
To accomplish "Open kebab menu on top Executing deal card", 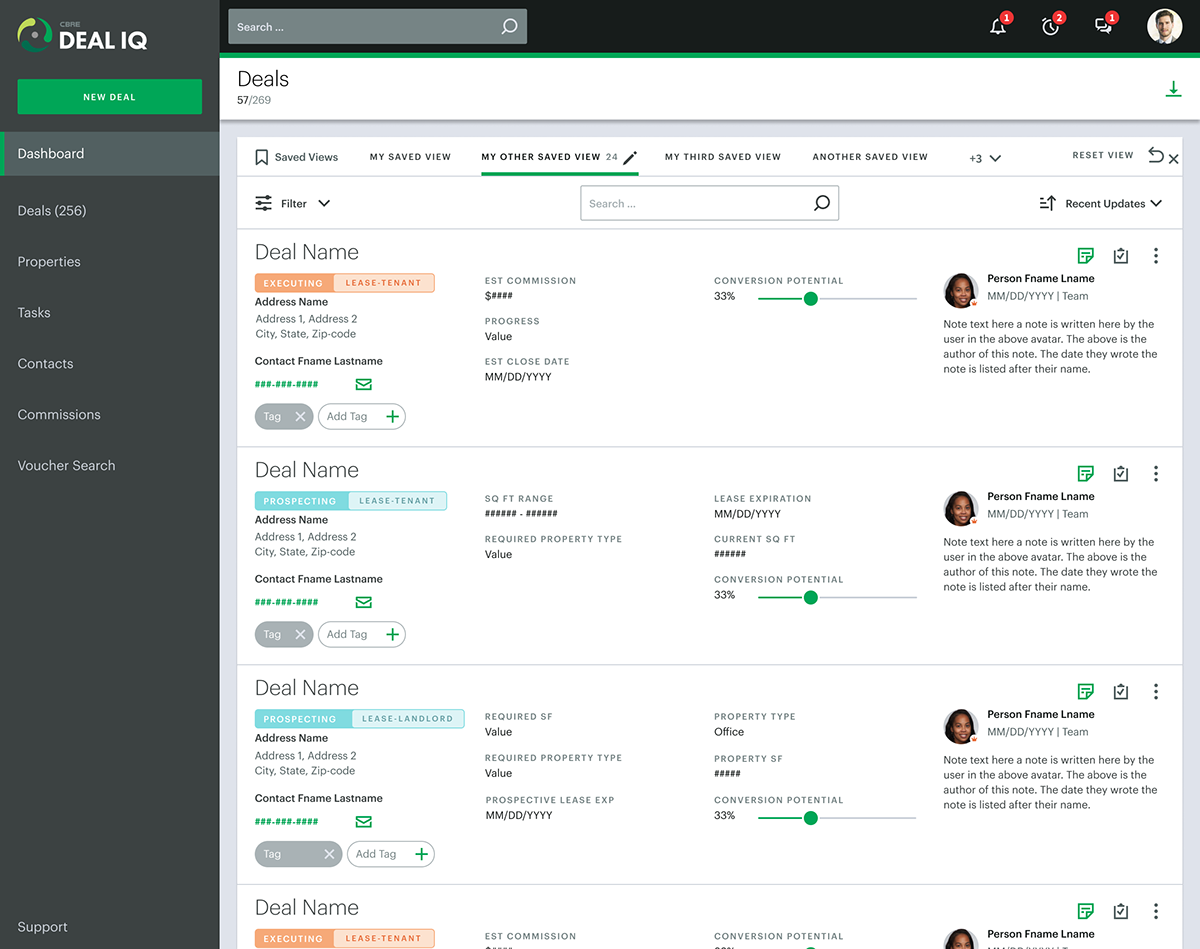I will click(x=1156, y=256).
